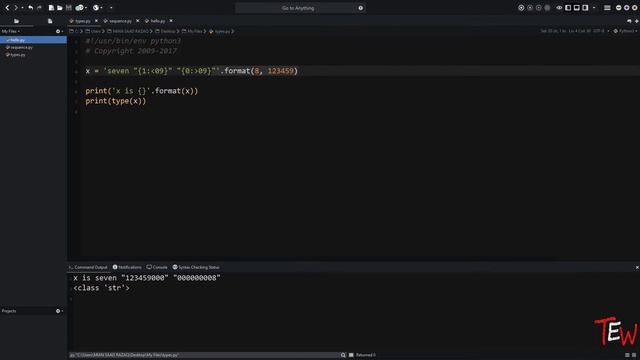This screenshot has height=360, width=640.
Task: Go back using the back arrow
Action: coord(7,8)
